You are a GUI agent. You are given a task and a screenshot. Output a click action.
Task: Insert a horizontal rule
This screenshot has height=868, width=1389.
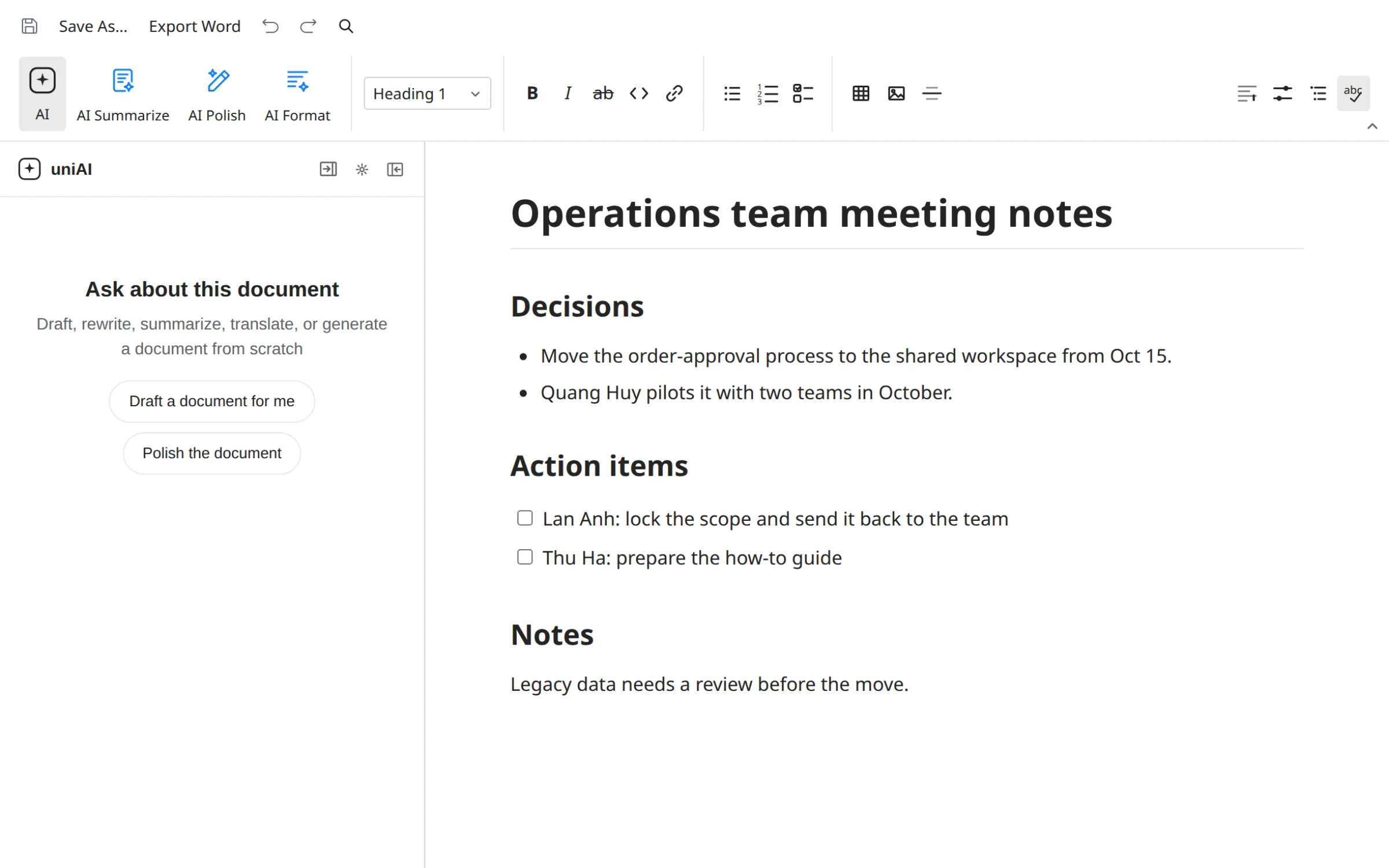point(932,93)
